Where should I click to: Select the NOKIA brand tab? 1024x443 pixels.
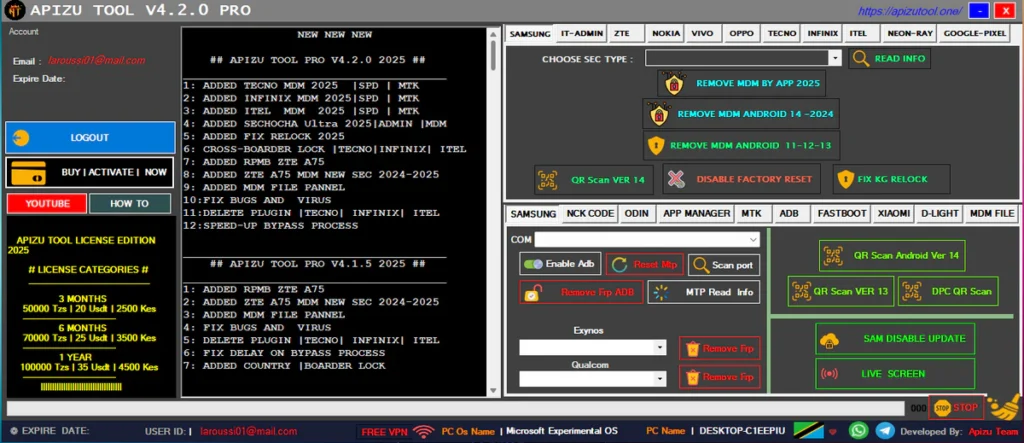[x=665, y=33]
